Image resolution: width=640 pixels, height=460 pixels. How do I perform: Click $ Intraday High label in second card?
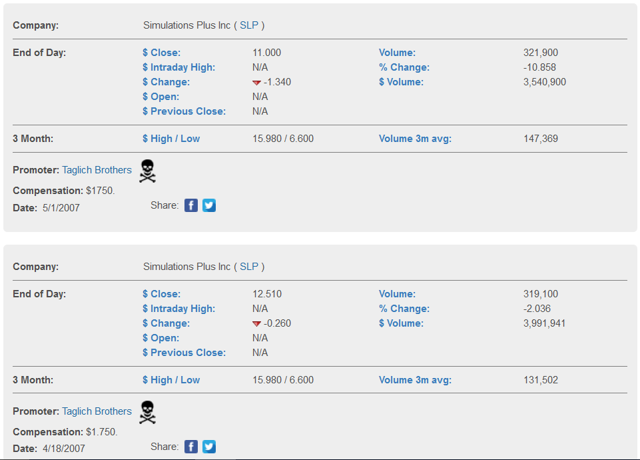pos(179,309)
